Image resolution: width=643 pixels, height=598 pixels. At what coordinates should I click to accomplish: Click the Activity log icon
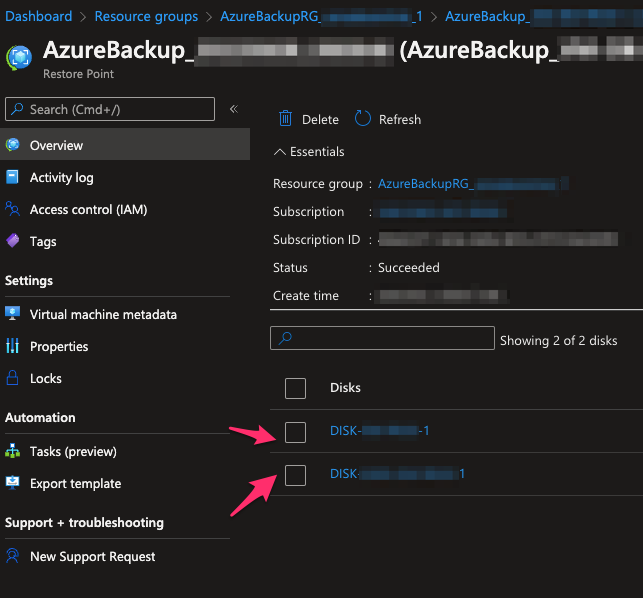12,177
